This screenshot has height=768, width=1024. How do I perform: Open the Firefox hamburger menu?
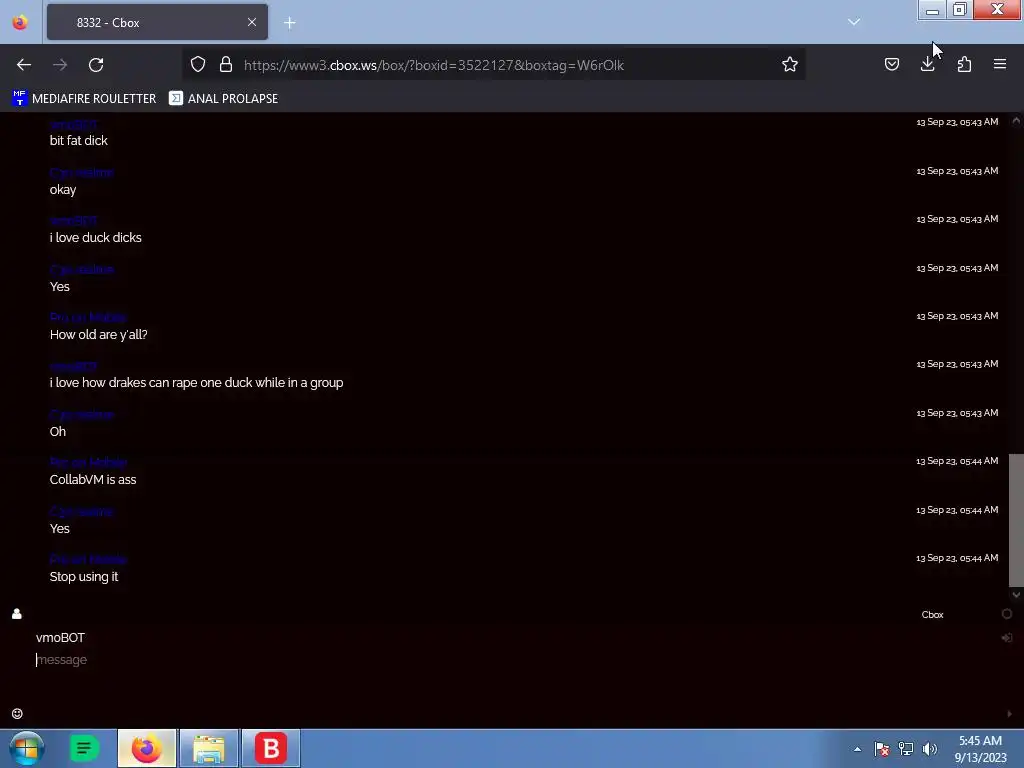1000,64
